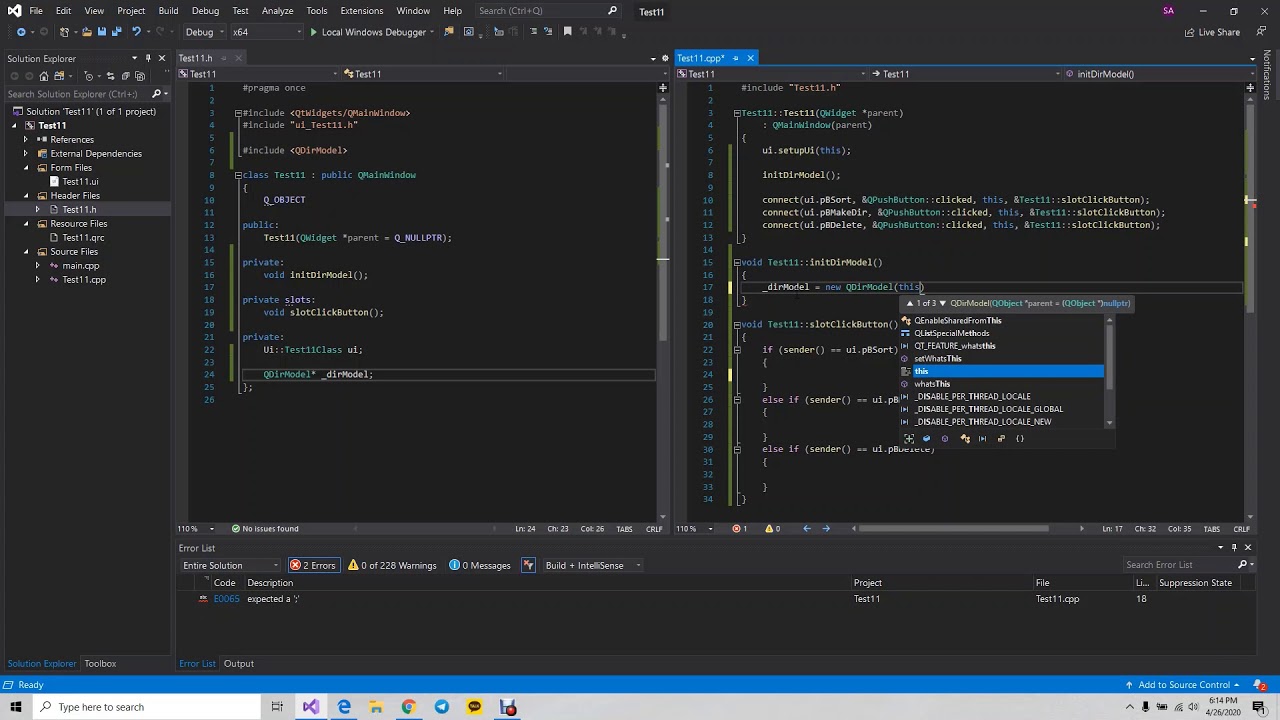Image resolution: width=1280 pixels, height=720 pixels.
Task: Switch to the Test11.h tab
Action: [195, 58]
